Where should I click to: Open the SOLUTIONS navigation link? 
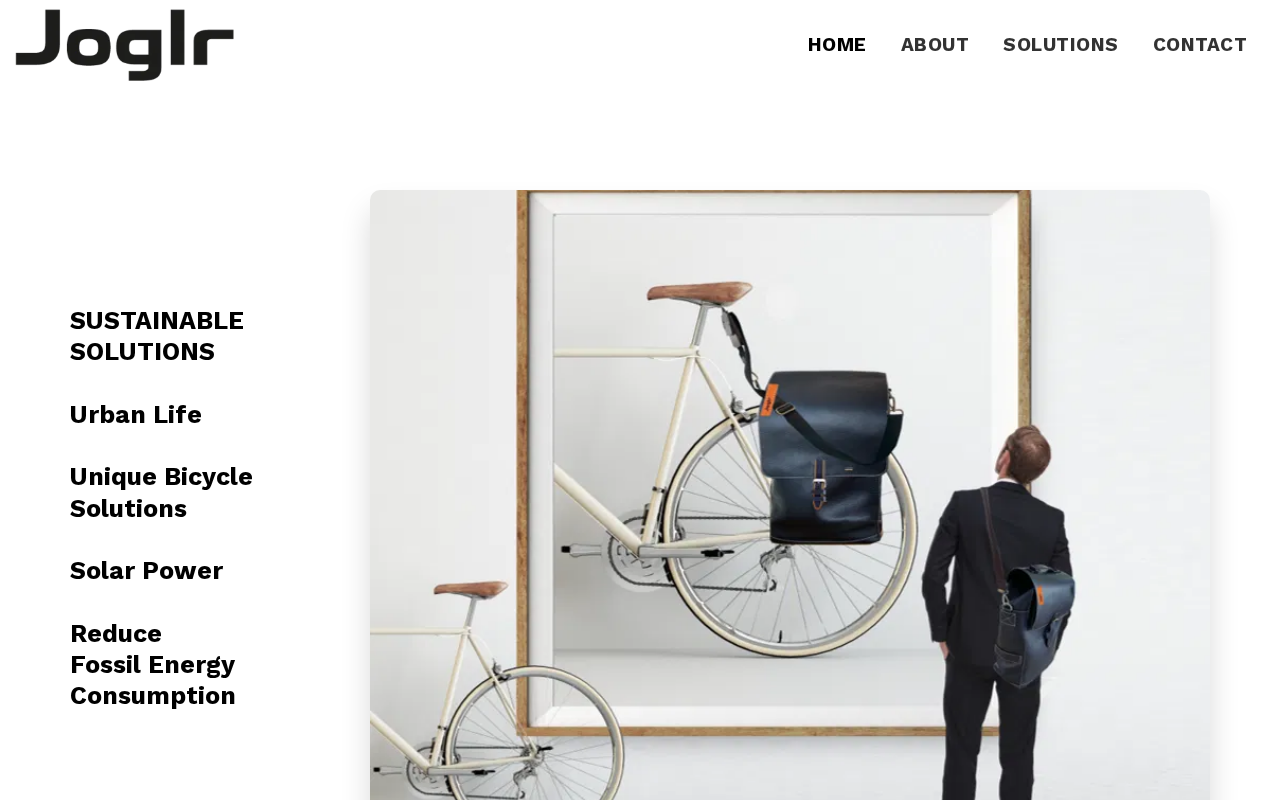pos(1061,45)
